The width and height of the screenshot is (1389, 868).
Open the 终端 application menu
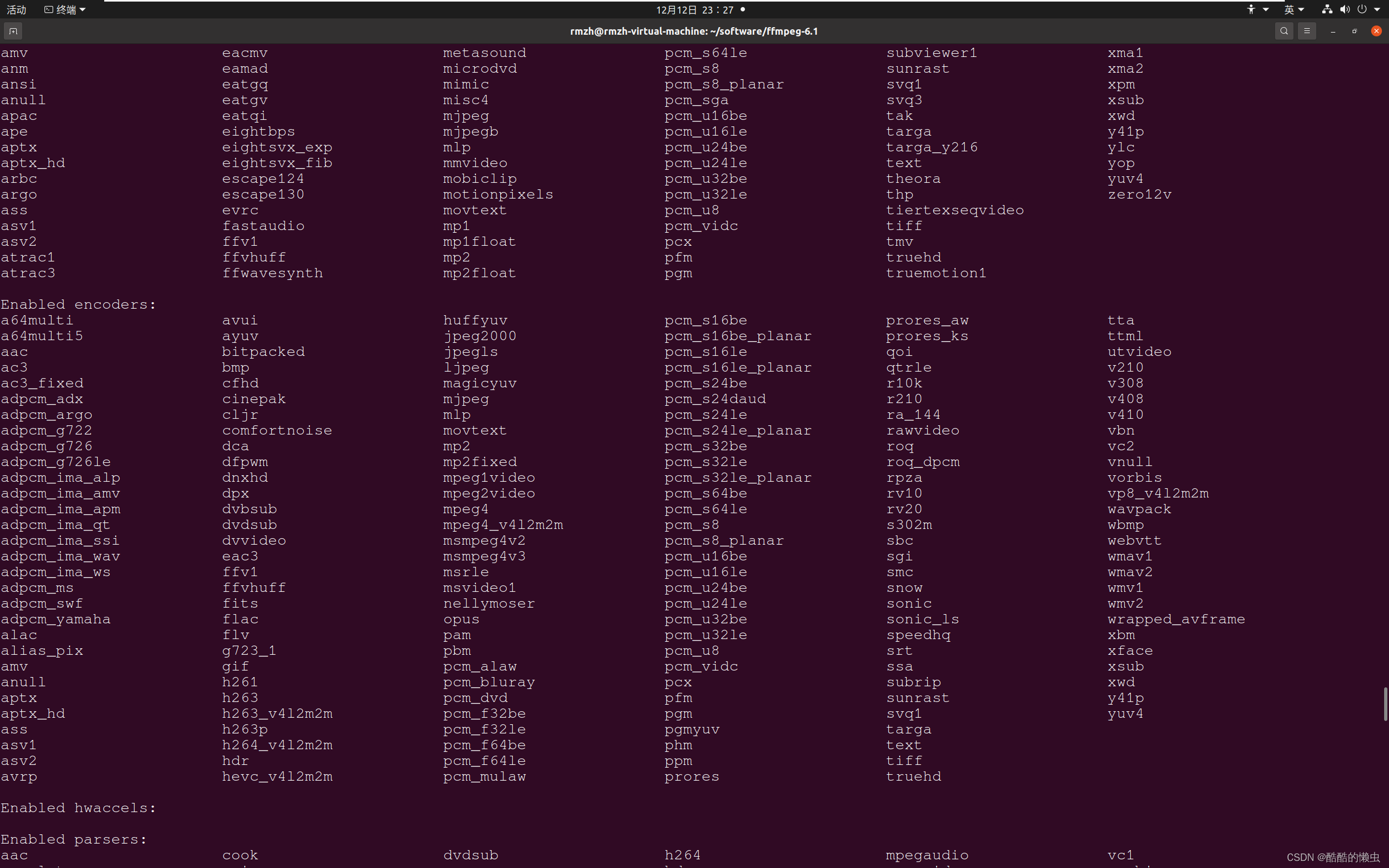[65, 9]
